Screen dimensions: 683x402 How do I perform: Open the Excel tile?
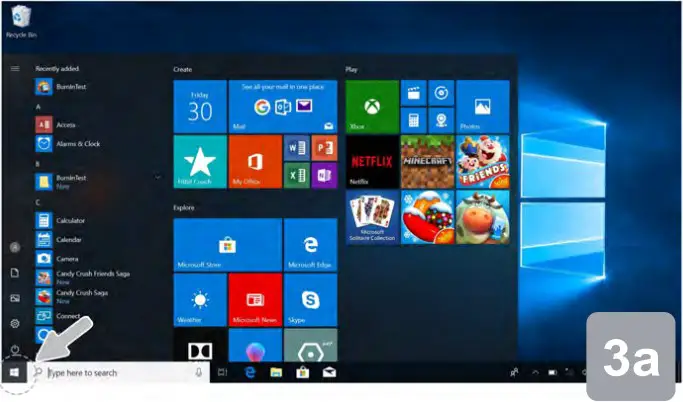[x=297, y=176]
